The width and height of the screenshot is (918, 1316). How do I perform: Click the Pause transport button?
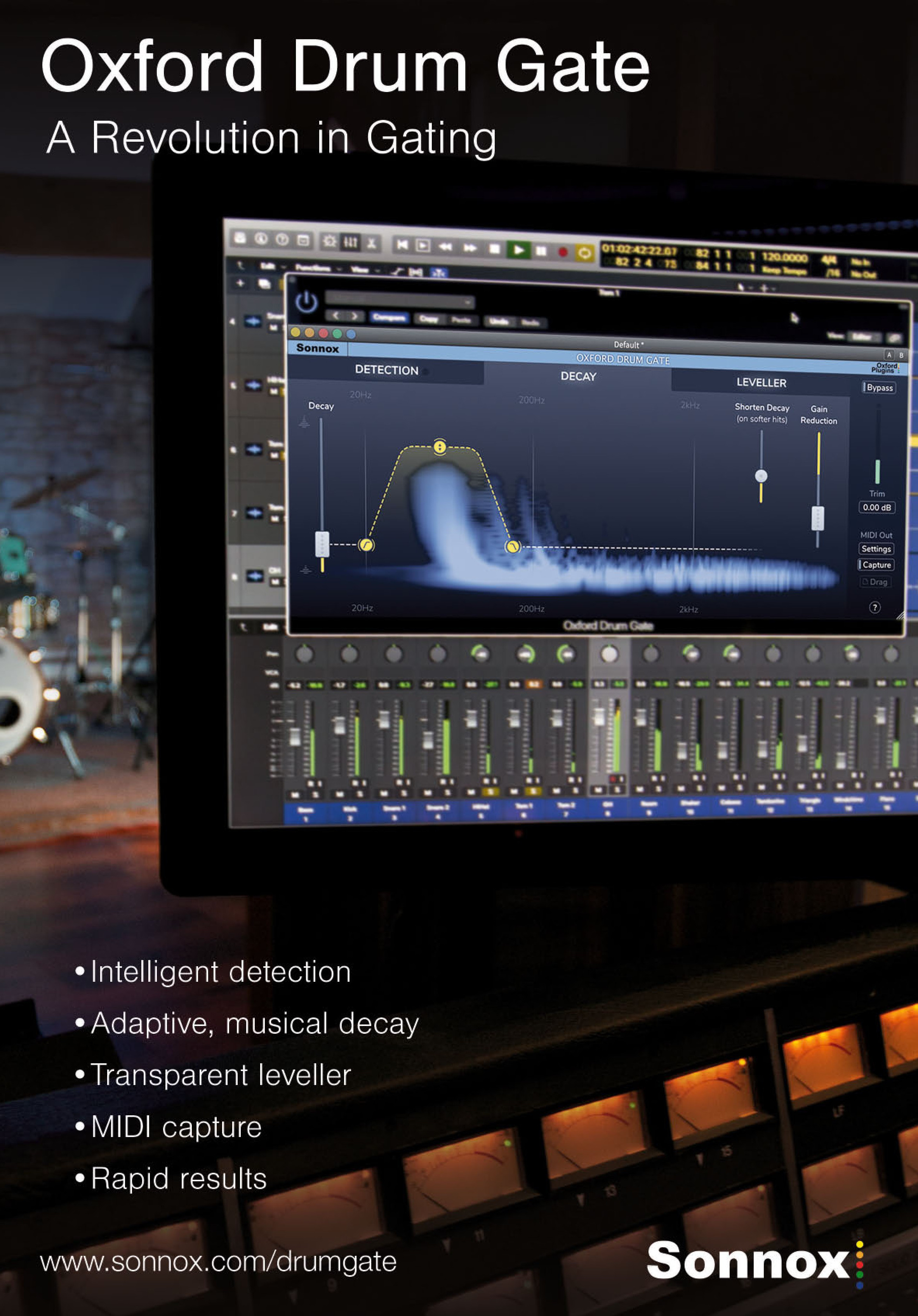tap(541, 251)
